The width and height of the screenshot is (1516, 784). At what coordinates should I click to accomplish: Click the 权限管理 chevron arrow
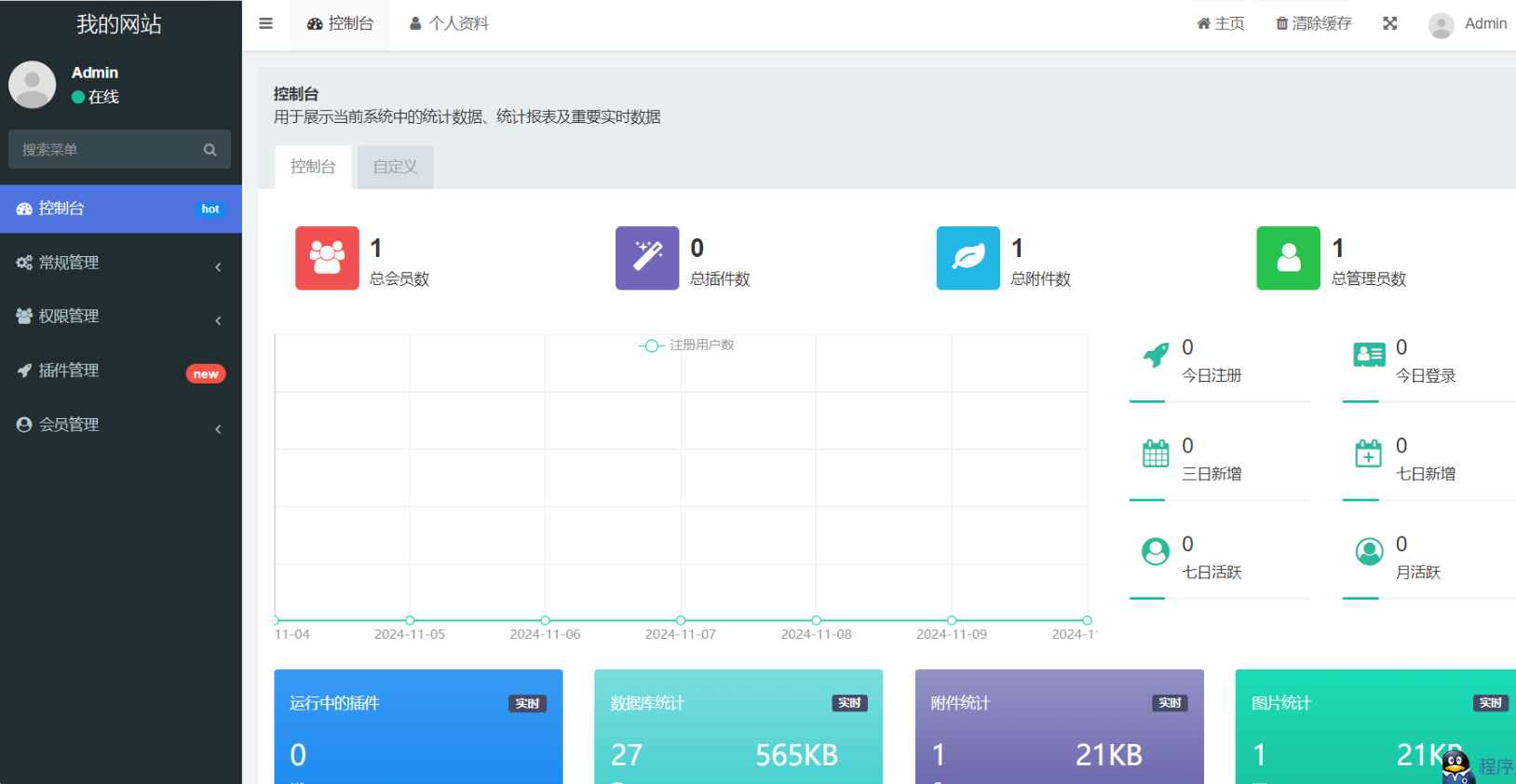pyautogui.click(x=218, y=321)
